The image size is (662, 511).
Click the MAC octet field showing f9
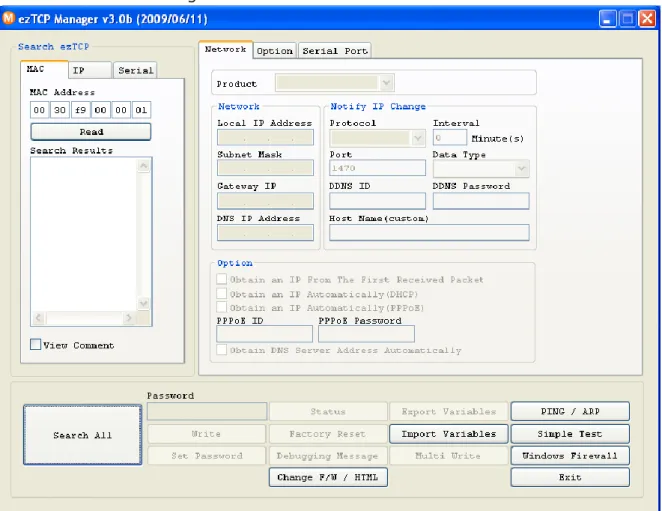click(x=80, y=110)
